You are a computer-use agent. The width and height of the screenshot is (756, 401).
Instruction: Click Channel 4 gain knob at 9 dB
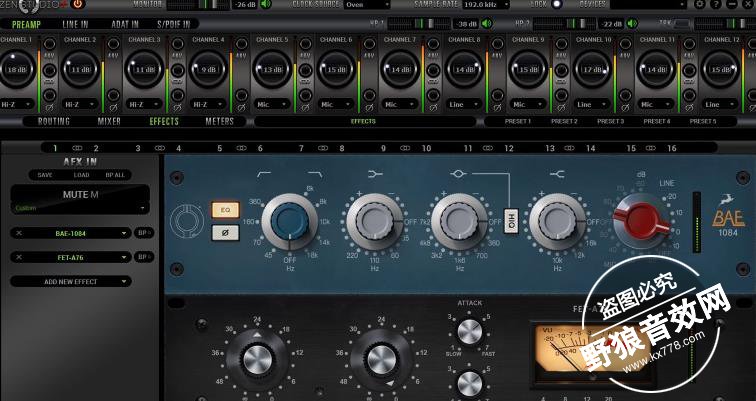click(208, 69)
